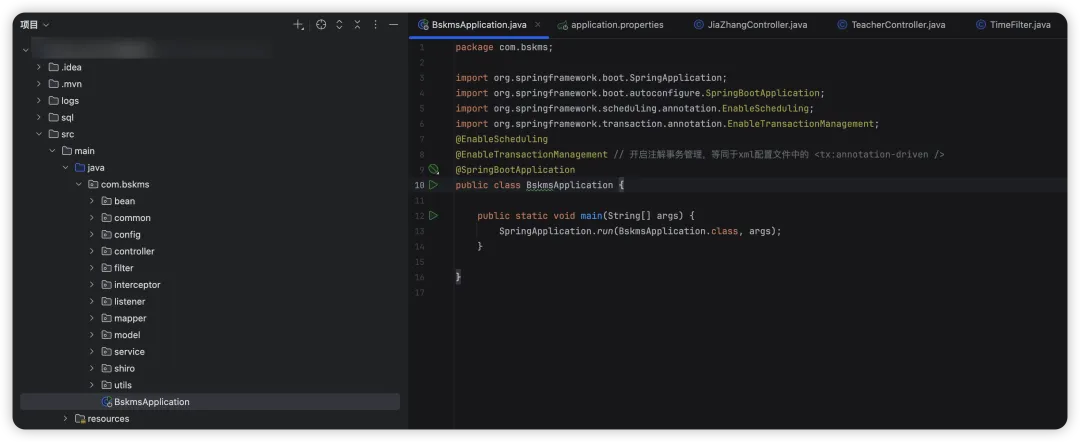1080x442 pixels.
Task: Click the expand all icon in project panel
Action: (339, 25)
